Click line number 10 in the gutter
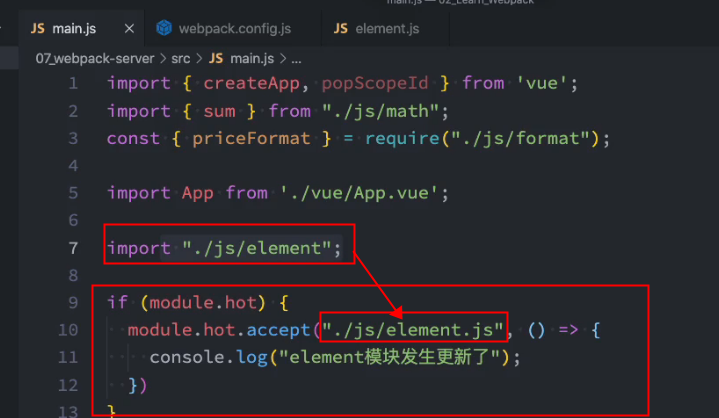 coord(68,330)
